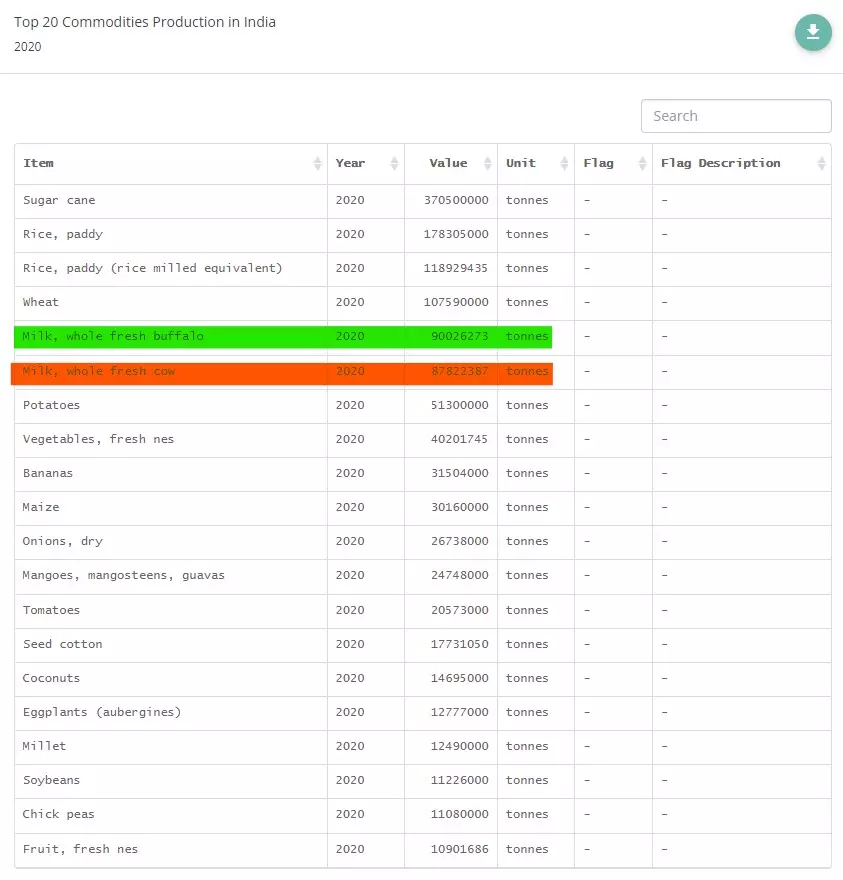
Task: Click the Flag Description header text
Action: coord(721,163)
